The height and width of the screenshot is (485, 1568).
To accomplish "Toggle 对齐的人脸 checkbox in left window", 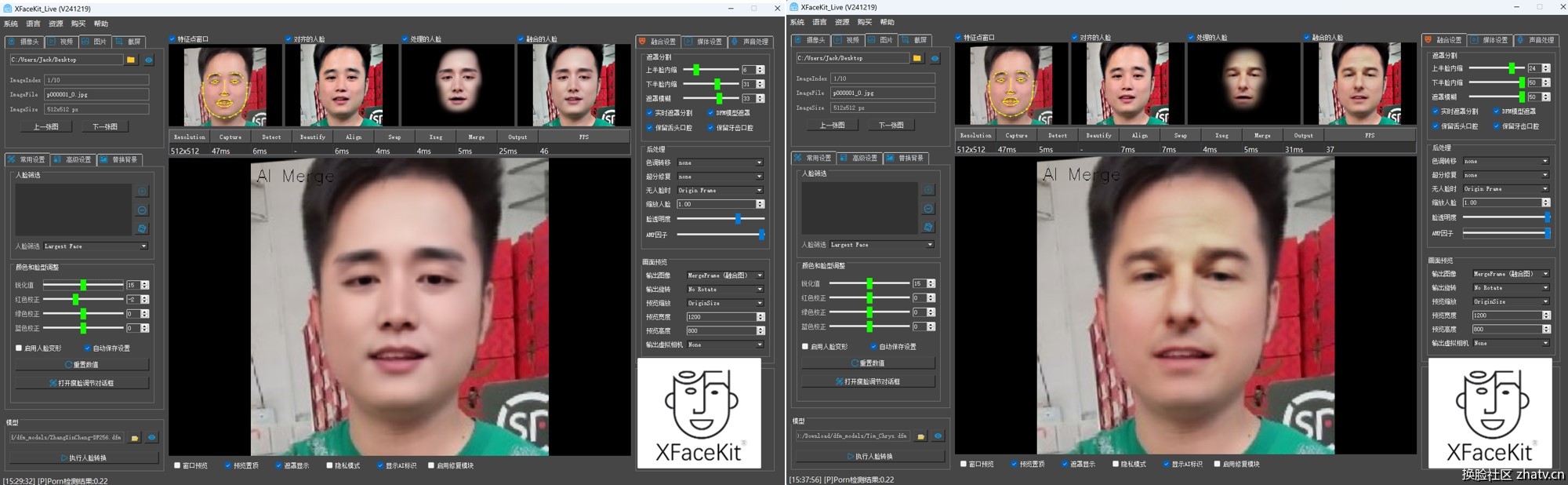I will click(289, 39).
